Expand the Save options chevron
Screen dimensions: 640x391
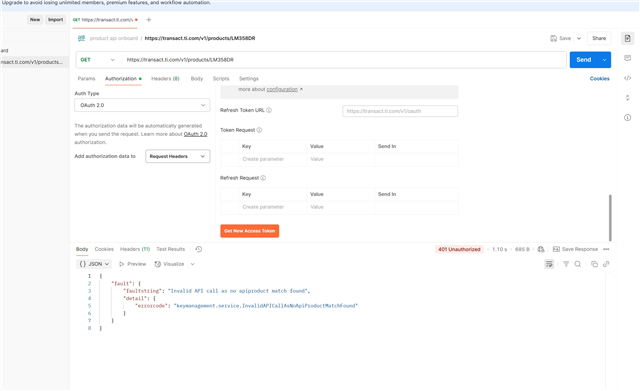pyautogui.click(x=579, y=38)
